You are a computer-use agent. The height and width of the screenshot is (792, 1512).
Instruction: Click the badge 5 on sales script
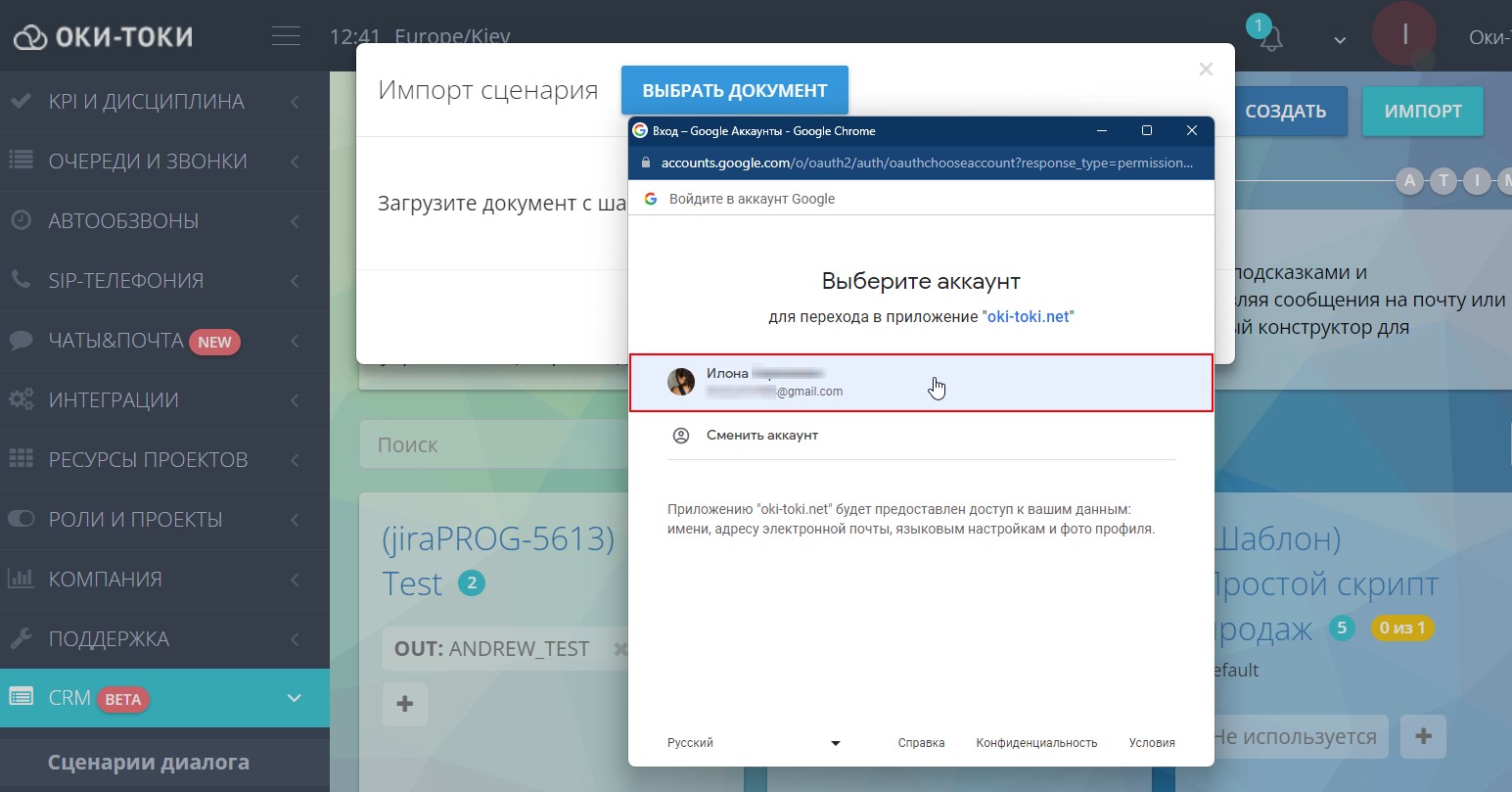coord(1342,628)
